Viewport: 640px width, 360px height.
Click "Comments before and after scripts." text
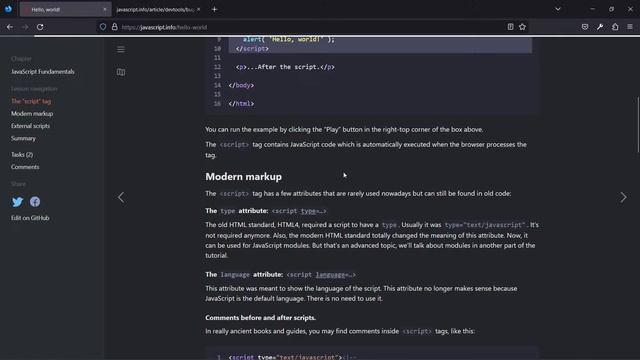click(260, 318)
